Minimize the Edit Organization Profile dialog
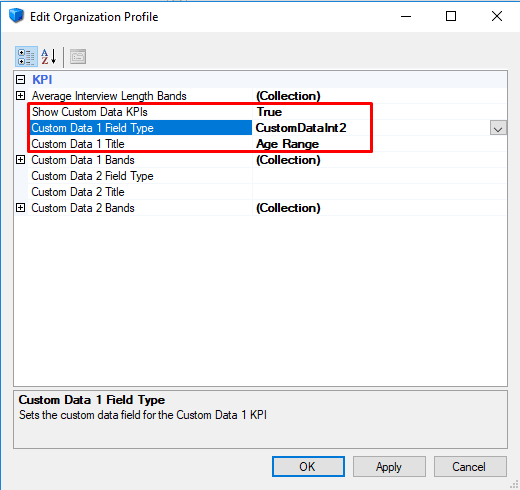The image size is (520, 490). [x=406, y=16]
